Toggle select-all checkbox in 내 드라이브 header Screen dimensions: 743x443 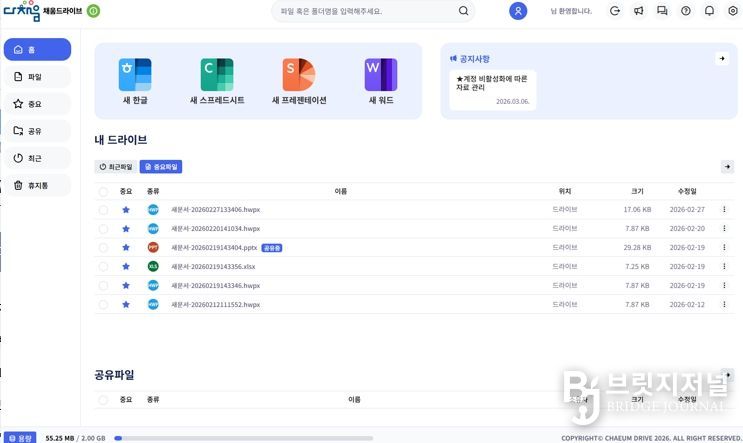click(103, 190)
